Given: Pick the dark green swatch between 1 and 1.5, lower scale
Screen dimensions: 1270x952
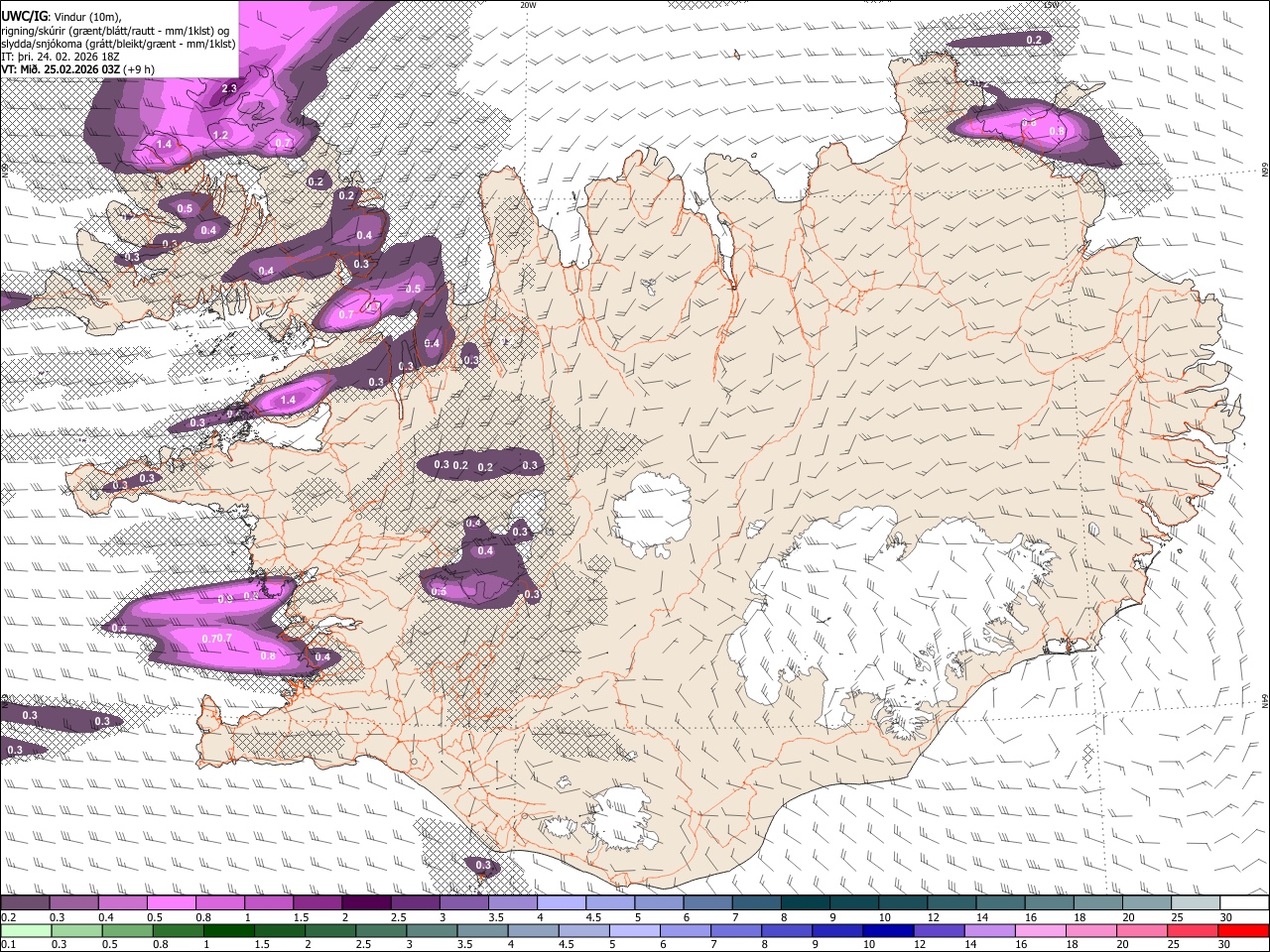Looking at the screenshot, I should (228, 931).
